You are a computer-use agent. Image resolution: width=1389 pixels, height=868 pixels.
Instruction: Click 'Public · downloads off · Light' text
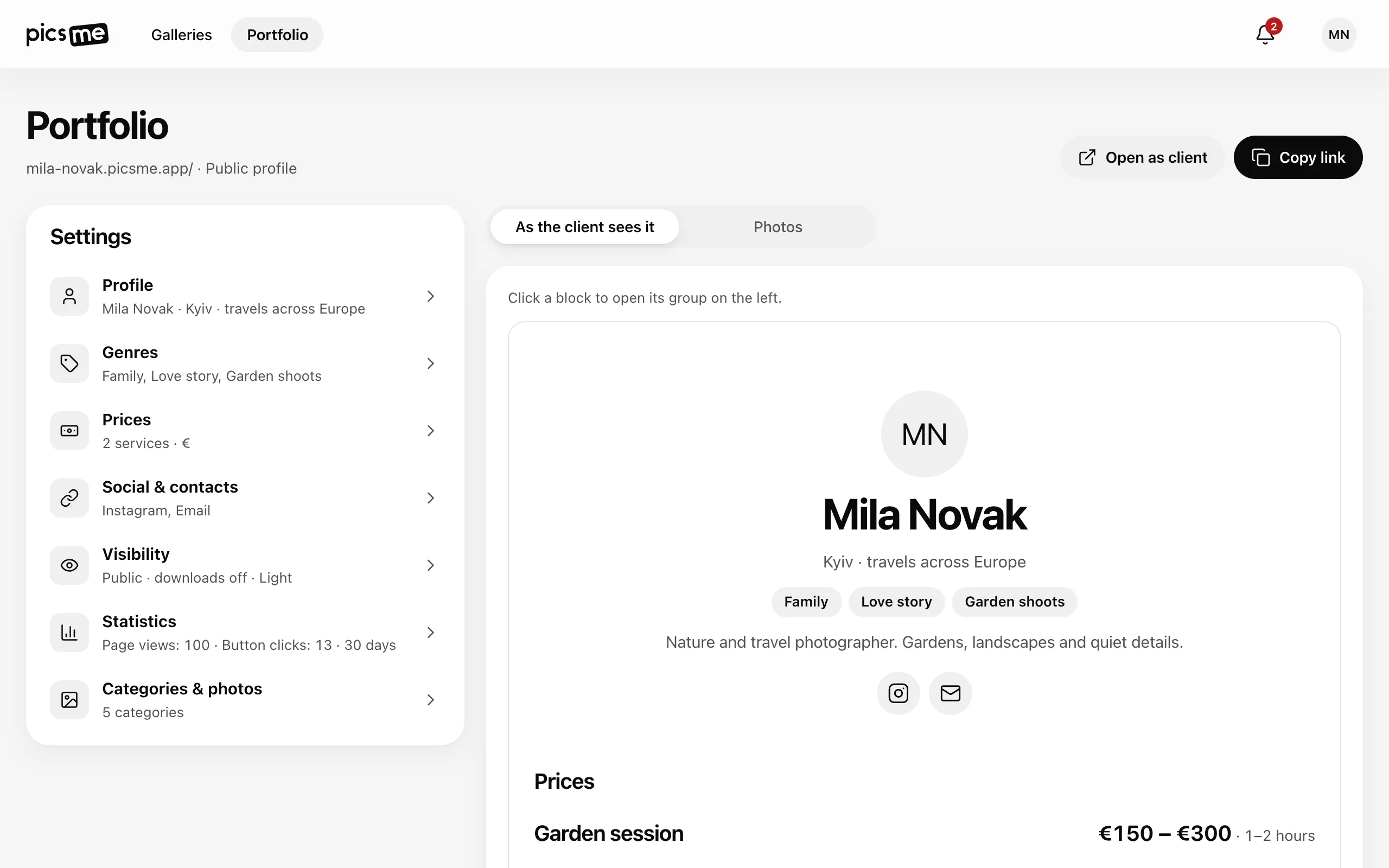pyautogui.click(x=197, y=578)
